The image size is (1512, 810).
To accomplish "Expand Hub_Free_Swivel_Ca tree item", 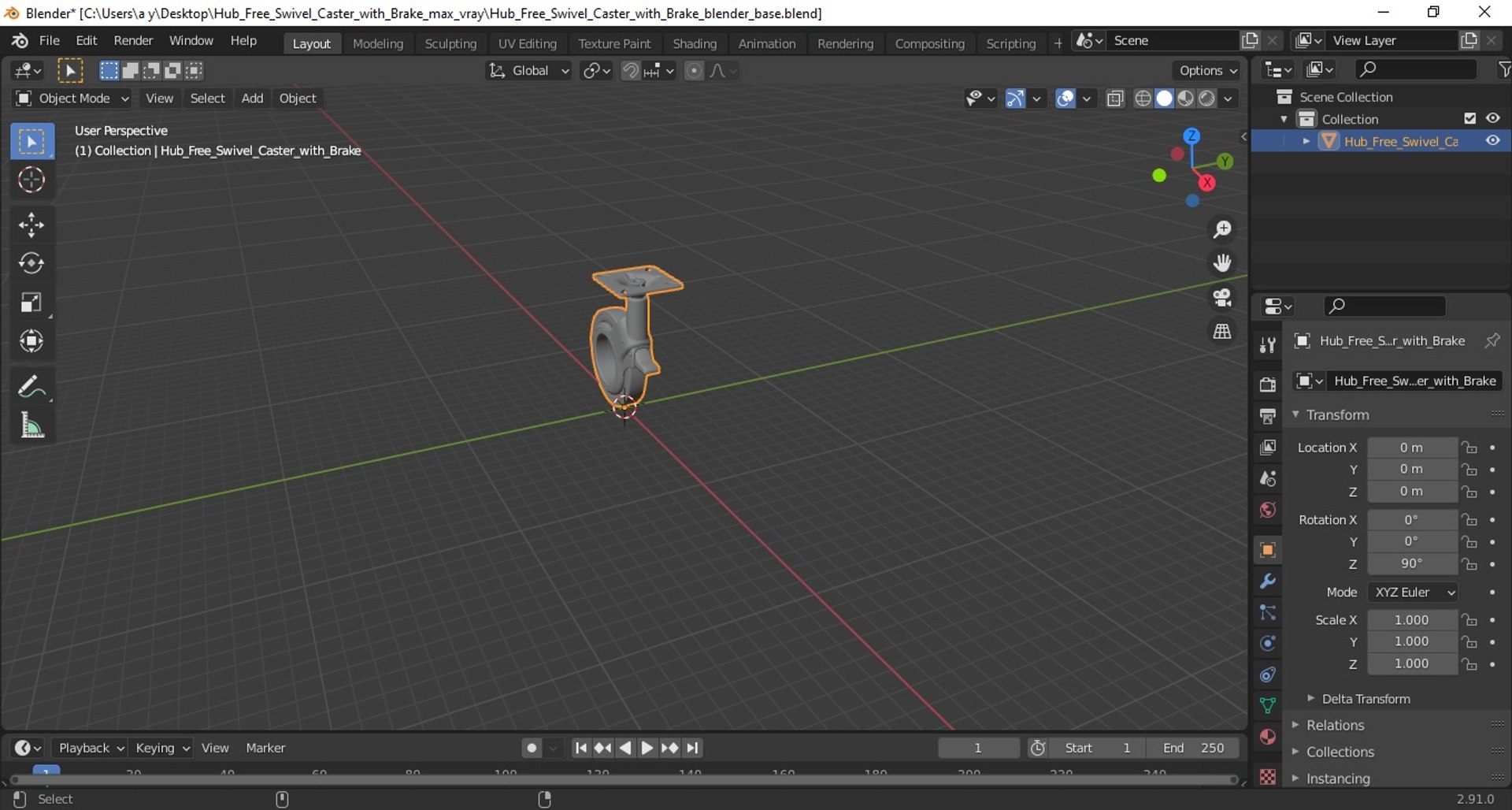I will 1306,141.
